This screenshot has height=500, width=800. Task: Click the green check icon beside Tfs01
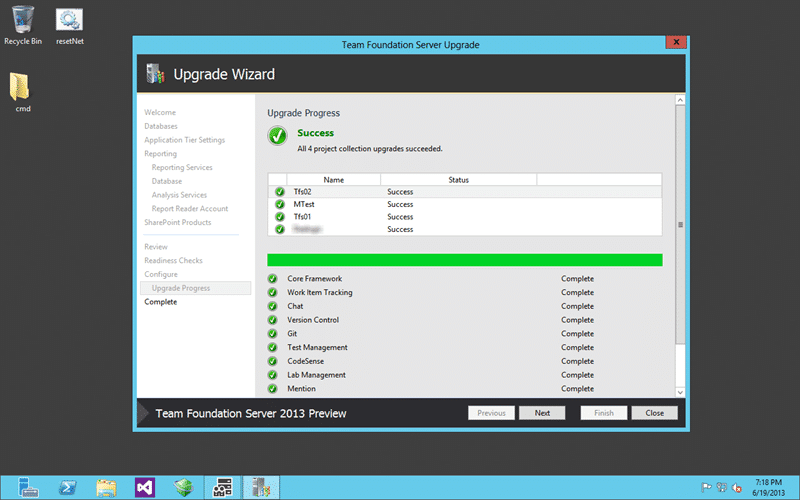tap(280, 217)
